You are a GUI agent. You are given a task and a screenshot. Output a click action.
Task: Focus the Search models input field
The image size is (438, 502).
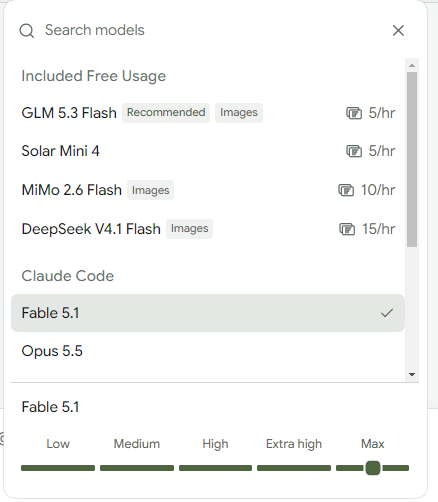tap(213, 30)
